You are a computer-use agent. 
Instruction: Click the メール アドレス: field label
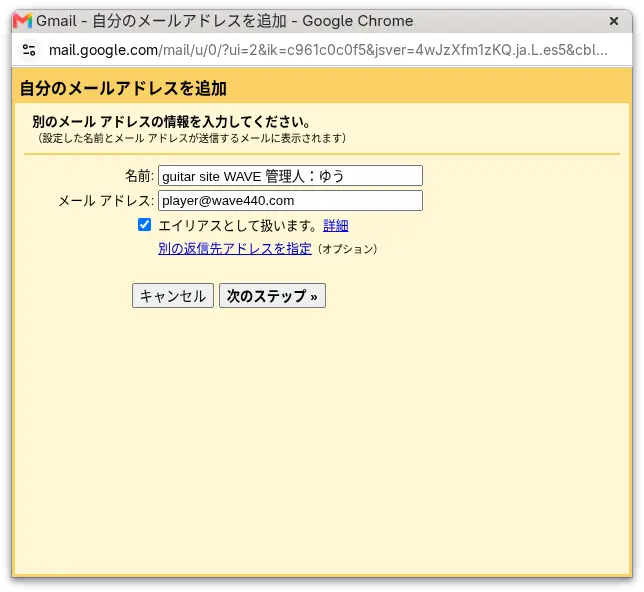[x=106, y=200]
